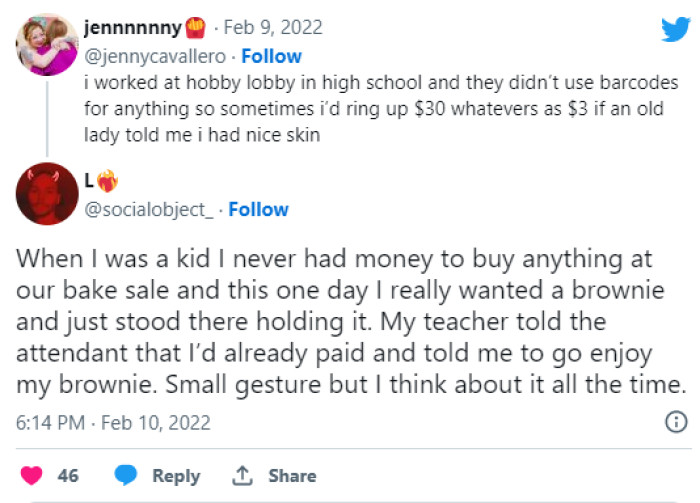
Task: Follow @socialobject_
Action: pos(258,209)
